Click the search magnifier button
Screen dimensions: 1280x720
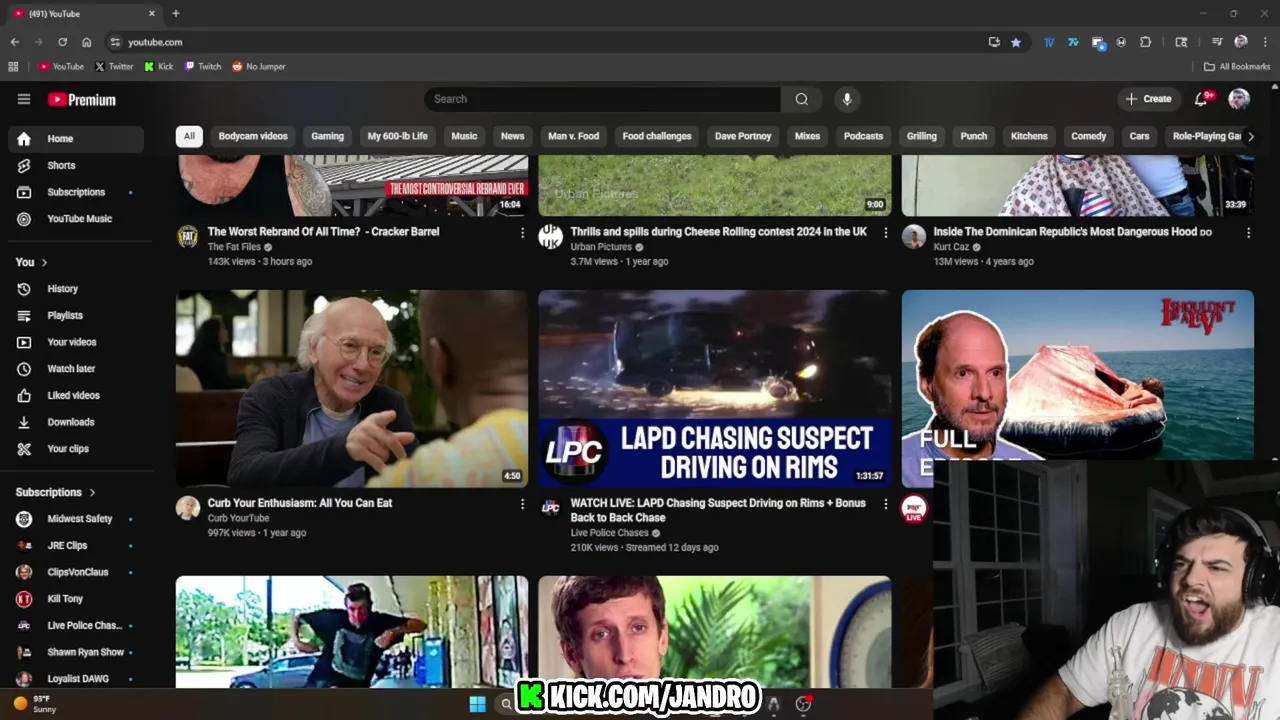click(801, 99)
